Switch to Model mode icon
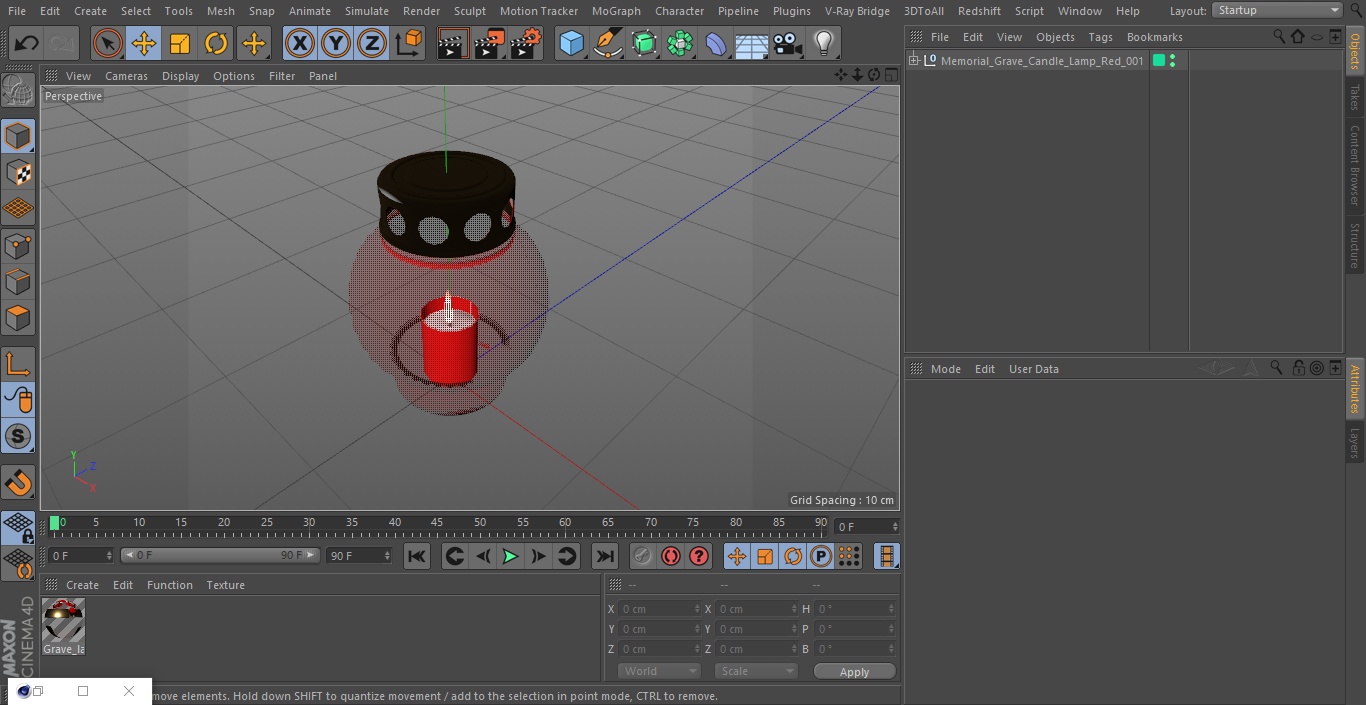This screenshot has height=705, width=1366. [18, 136]
